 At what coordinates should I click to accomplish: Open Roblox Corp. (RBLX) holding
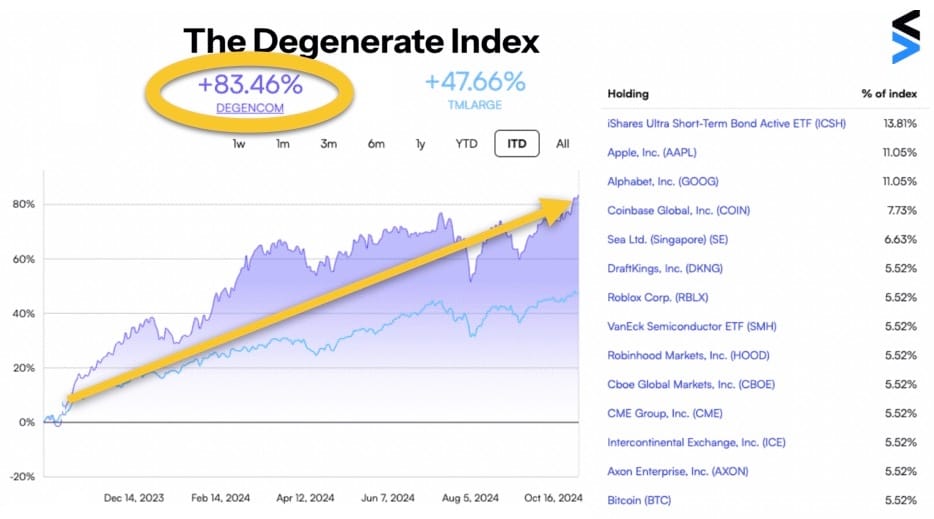click(658, 297)
